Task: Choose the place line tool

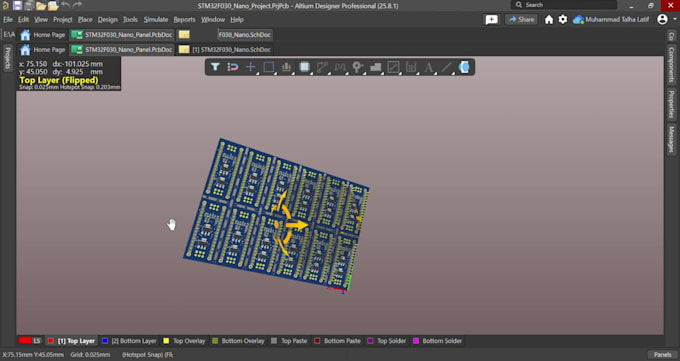Action: pyautogui.click(x=446, y=67)
